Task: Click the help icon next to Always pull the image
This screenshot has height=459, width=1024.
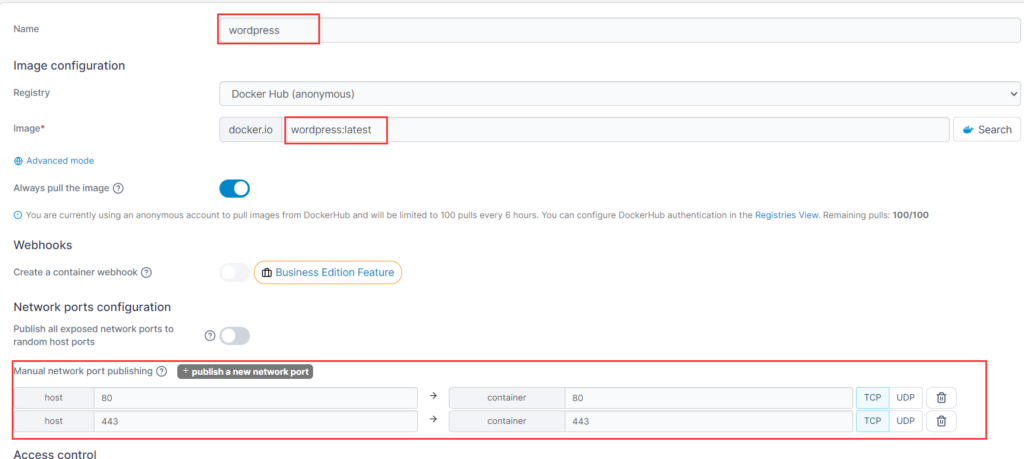Action: pos(118,188)
